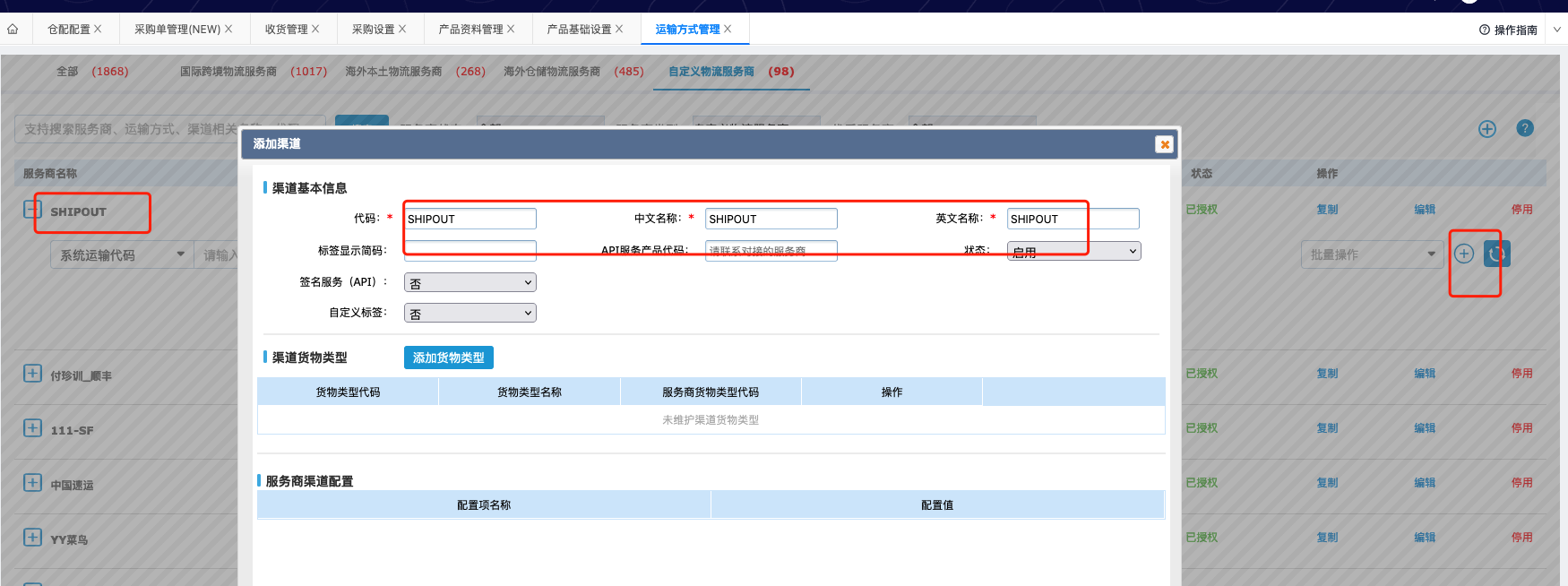Expand the 付珍训_顺丰 provider row

coord(33,374)
